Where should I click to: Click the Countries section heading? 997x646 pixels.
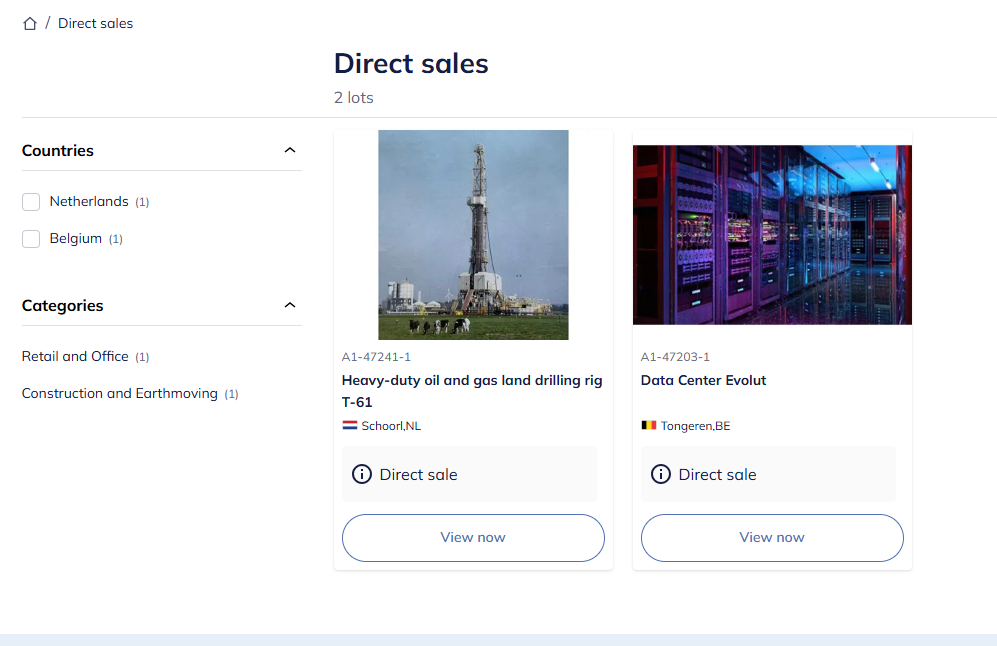tap(58, 151)
